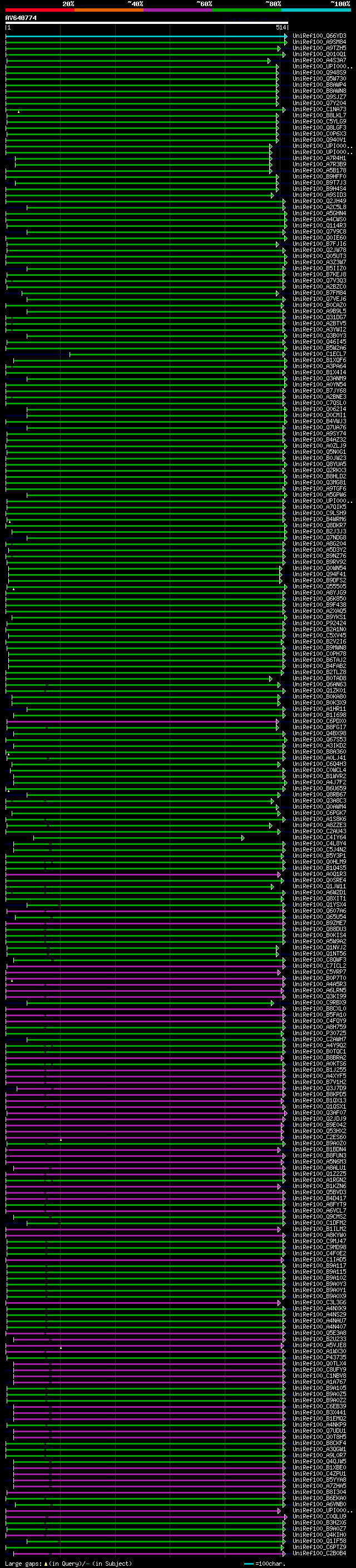Click hit label UniRef100_B2TLZ8
This screenshot has height=1568, width=356.
click(x=319, y=672)
